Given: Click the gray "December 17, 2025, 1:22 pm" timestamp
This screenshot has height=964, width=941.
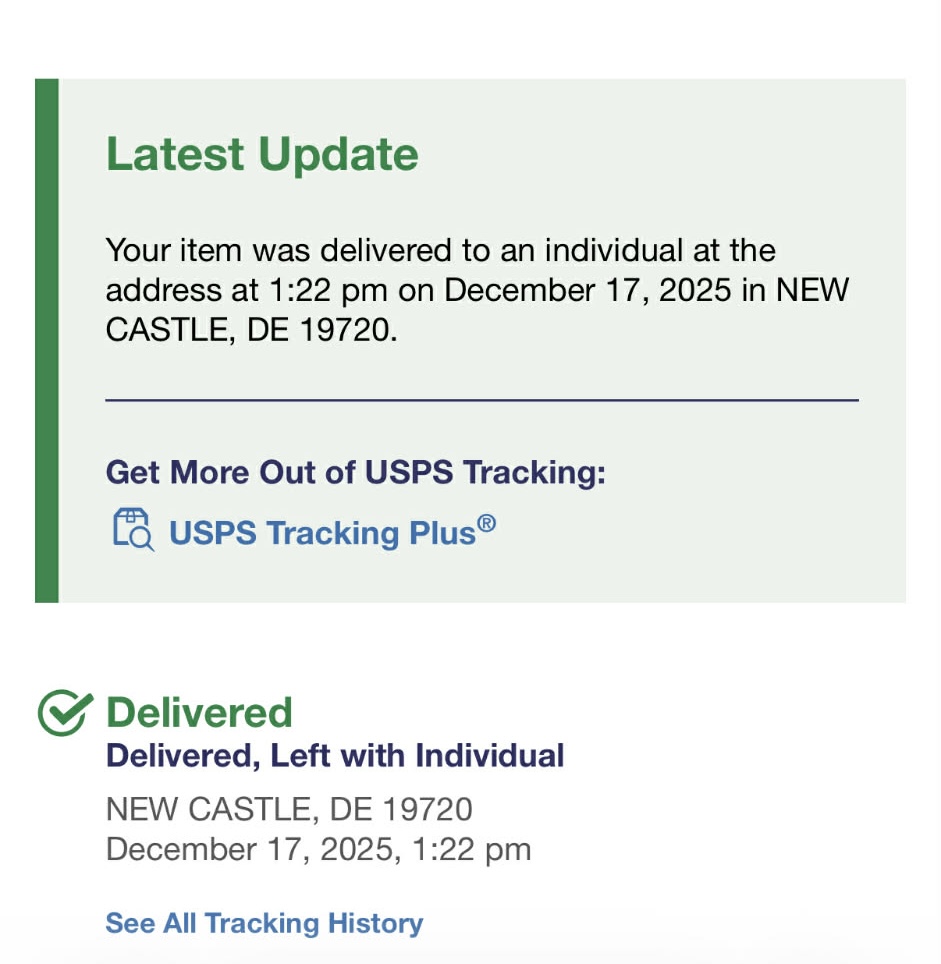Looking at the screenshot, I should click(x=318, y=850).
